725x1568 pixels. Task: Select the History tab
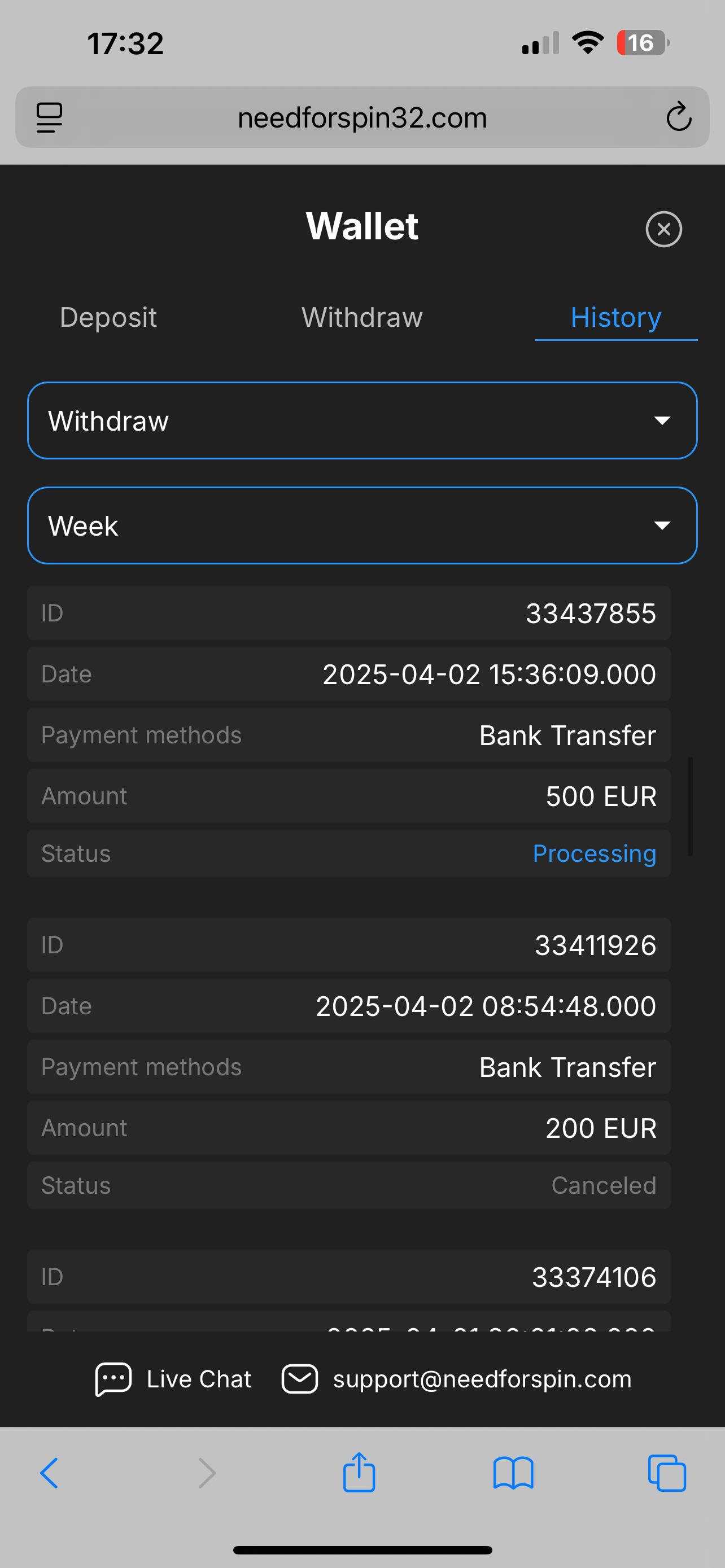(615, 317)
